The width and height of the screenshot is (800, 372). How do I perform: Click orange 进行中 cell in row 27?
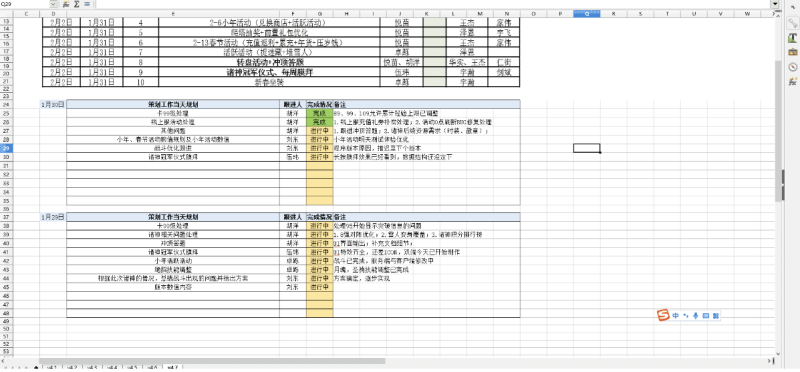pos(319,131)
